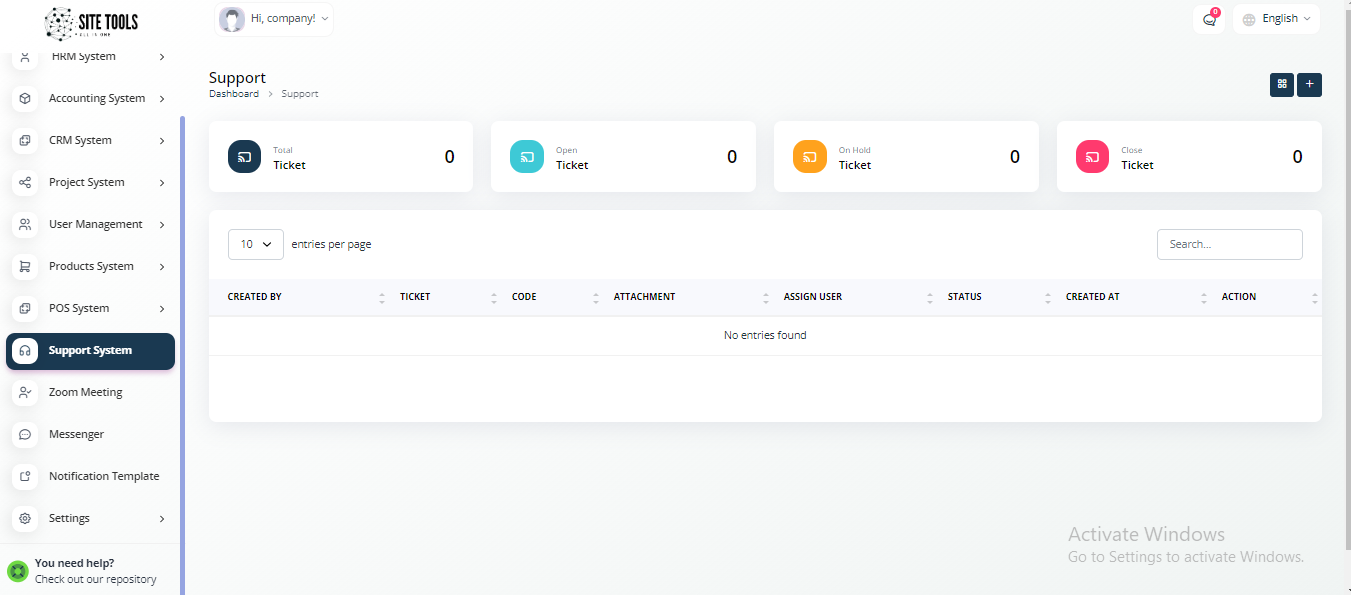This screenshot has height=595, width=1351.
Task: Click the Total Ticket card icon
Action: click(x=244, y=157)
